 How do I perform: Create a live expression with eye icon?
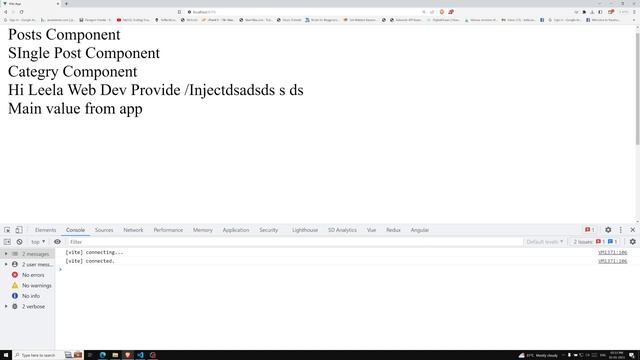[57, 242]
